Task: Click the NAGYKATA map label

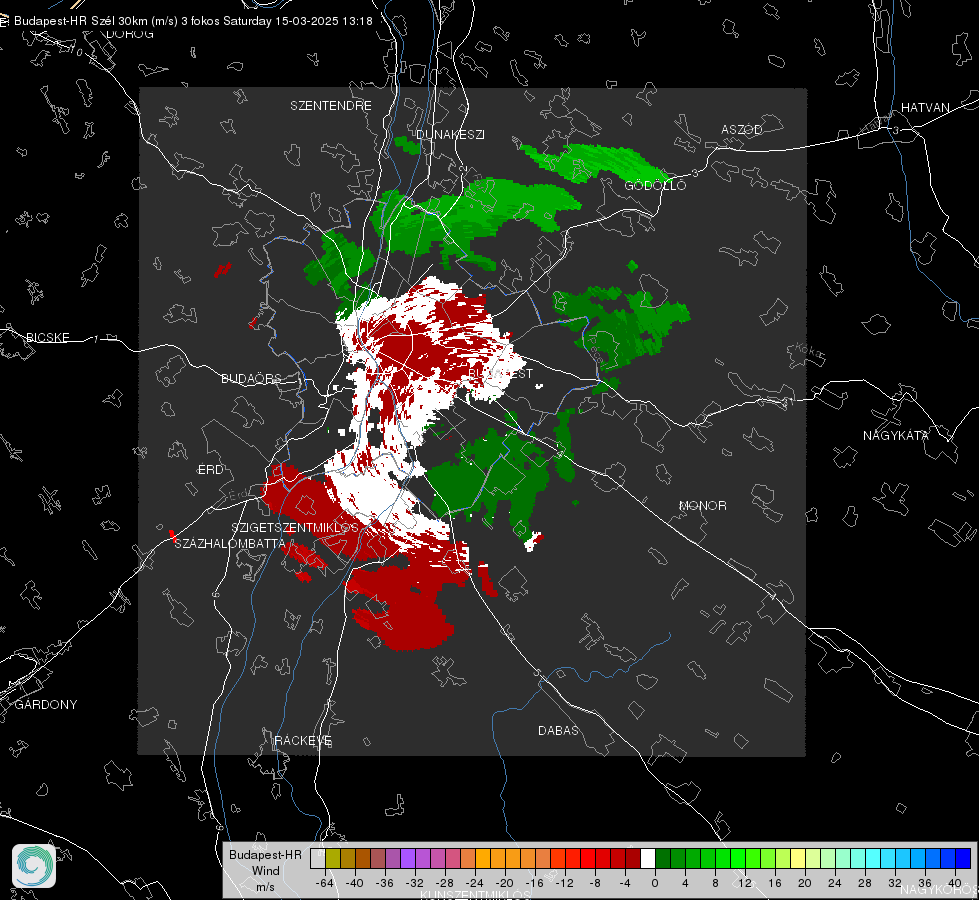Action: tap(896, 436)
